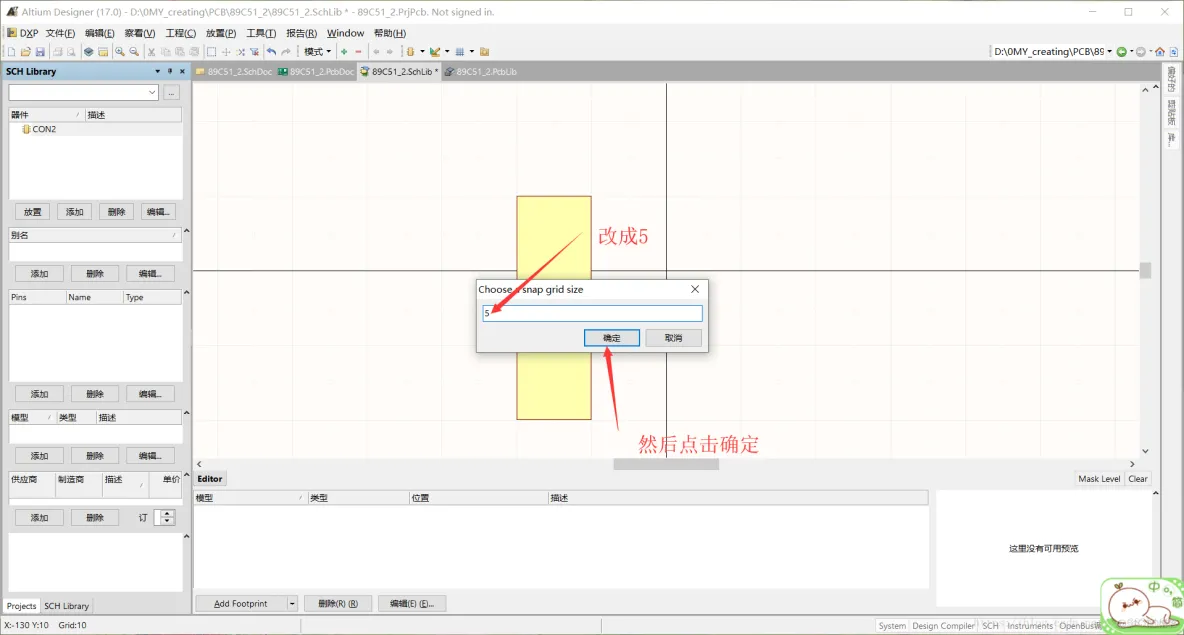The width and height of the screenshot is (1184, 635).
Task: Click the layers stack icon in the toolbar
Action: point(88,52)
